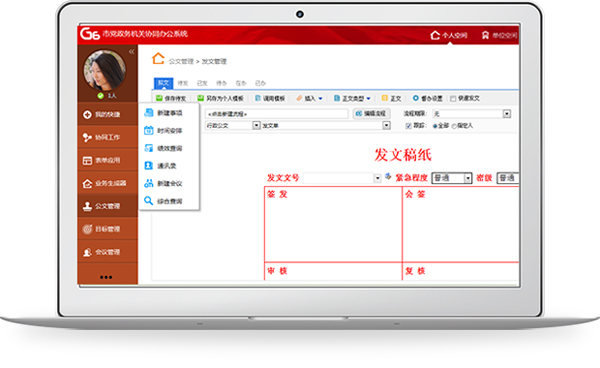The height and width of the screenshot is (368, 600).
Task: Open 个人空间 in the top header
Action: pos(449,36)
